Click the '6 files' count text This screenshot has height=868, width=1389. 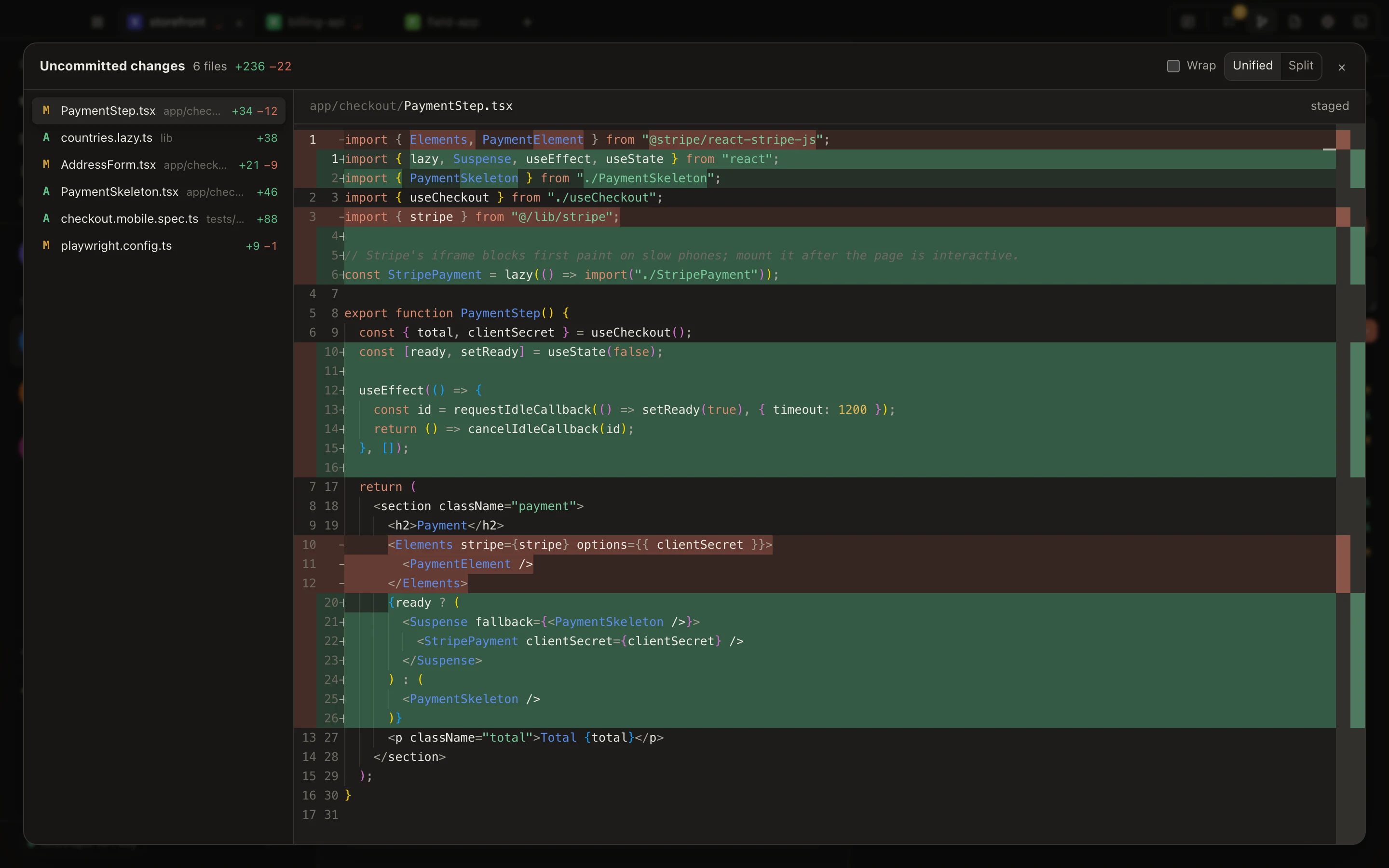209,67
